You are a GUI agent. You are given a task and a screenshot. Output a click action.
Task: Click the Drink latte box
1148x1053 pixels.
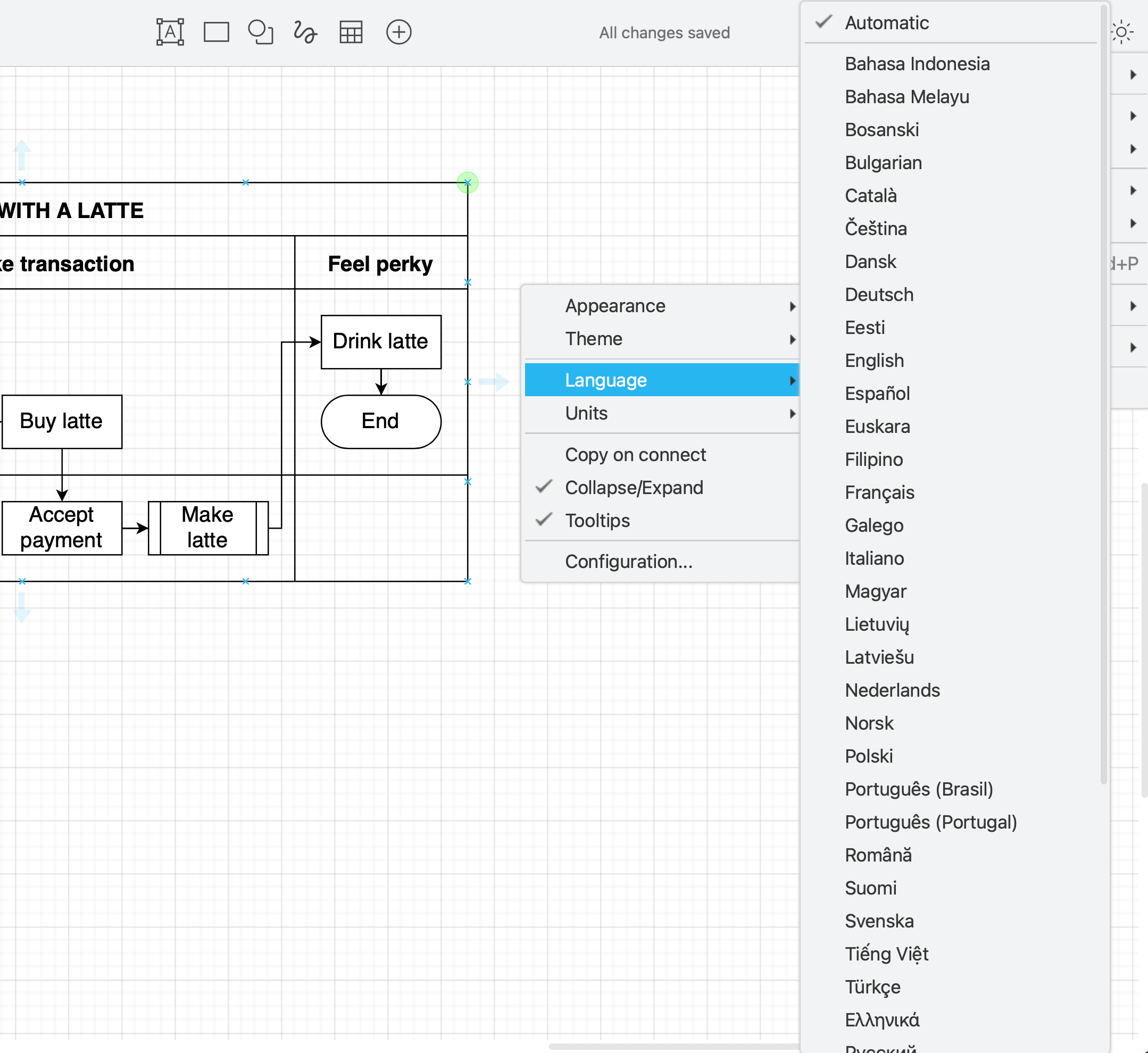coord(381,341)
